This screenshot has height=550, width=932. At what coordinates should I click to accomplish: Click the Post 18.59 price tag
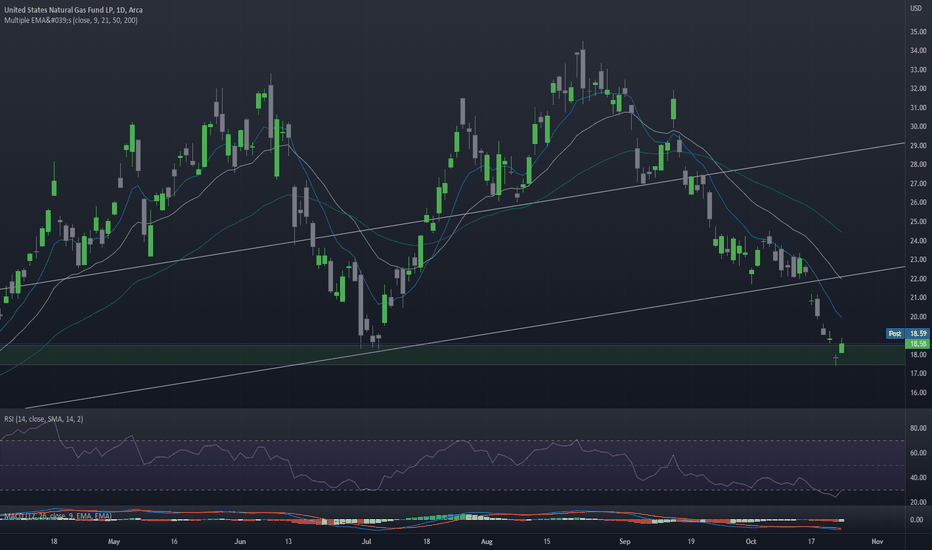click(x=907, y=334)
